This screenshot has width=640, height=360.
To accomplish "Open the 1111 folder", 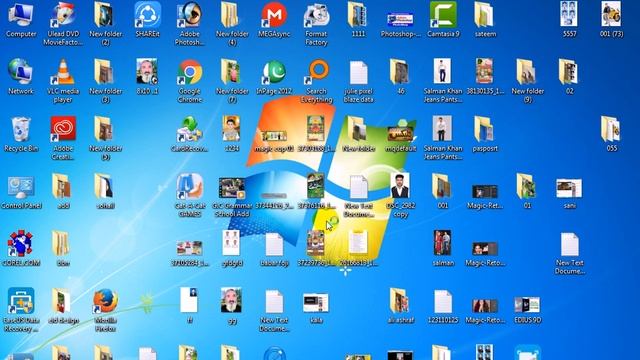I will click(358, 20).
